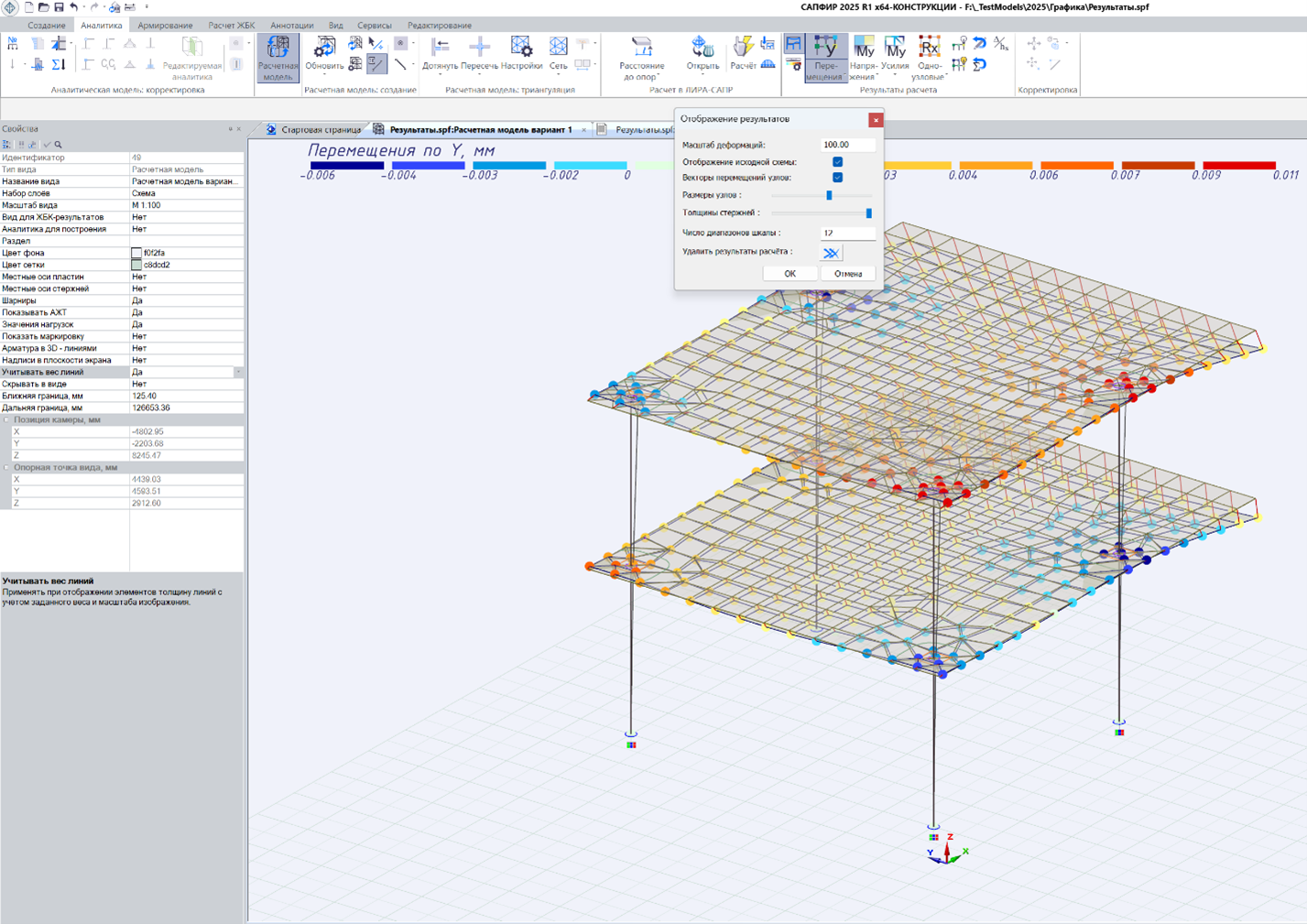The image size is (1307, 924).
Task: Click the Save icon in quick access bar
Action: [x=59, y=7]
